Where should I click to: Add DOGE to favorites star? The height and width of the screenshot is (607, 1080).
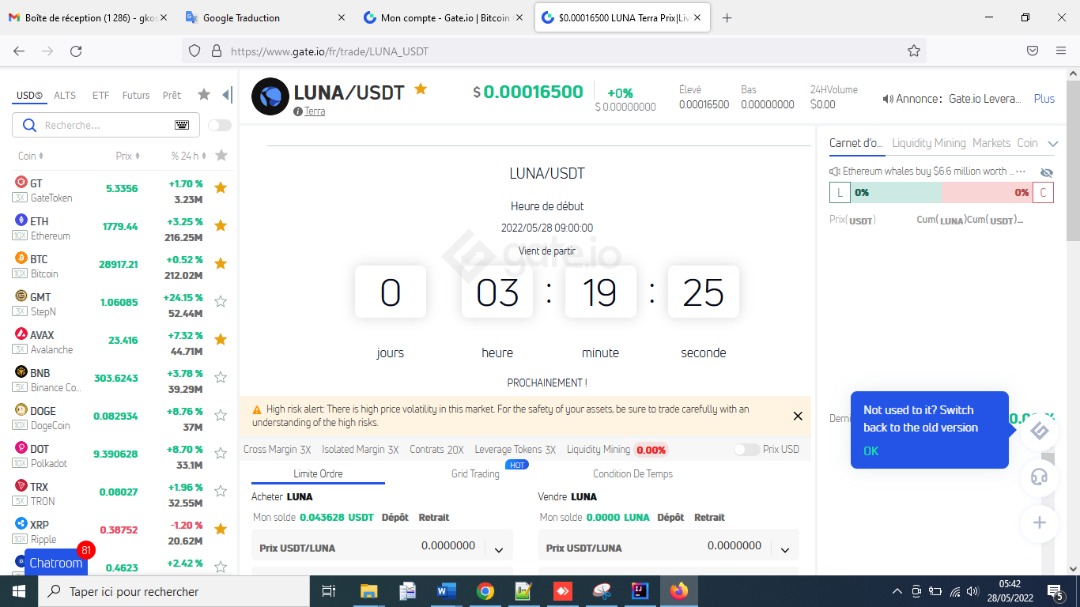tap(220, 415)
